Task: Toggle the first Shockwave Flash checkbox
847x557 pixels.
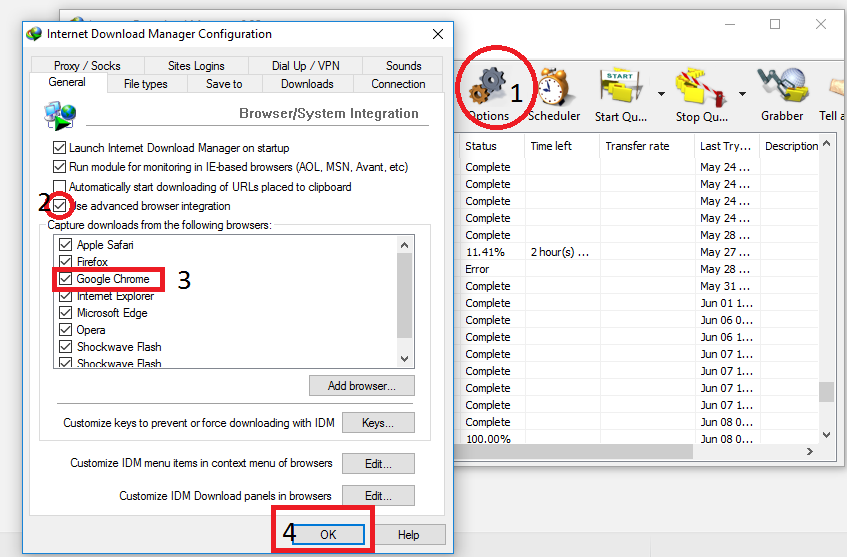Action: pyautogui.click(x=65, y=346)
